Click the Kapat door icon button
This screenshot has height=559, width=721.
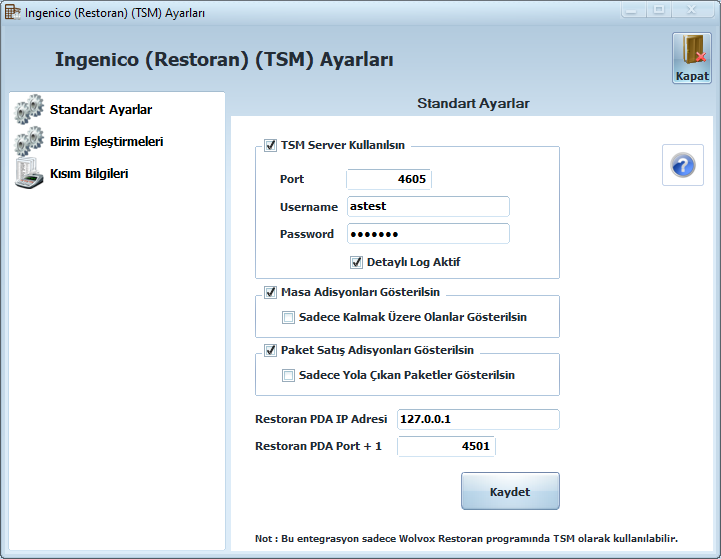[x=692, y=58]
